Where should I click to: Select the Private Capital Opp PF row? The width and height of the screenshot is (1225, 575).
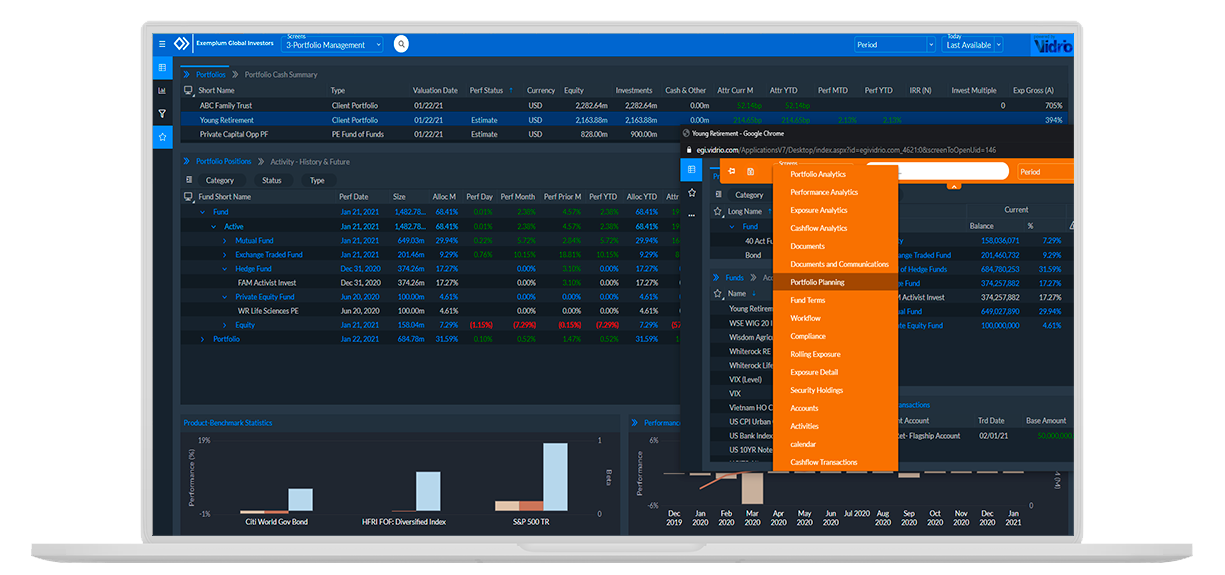430,134
